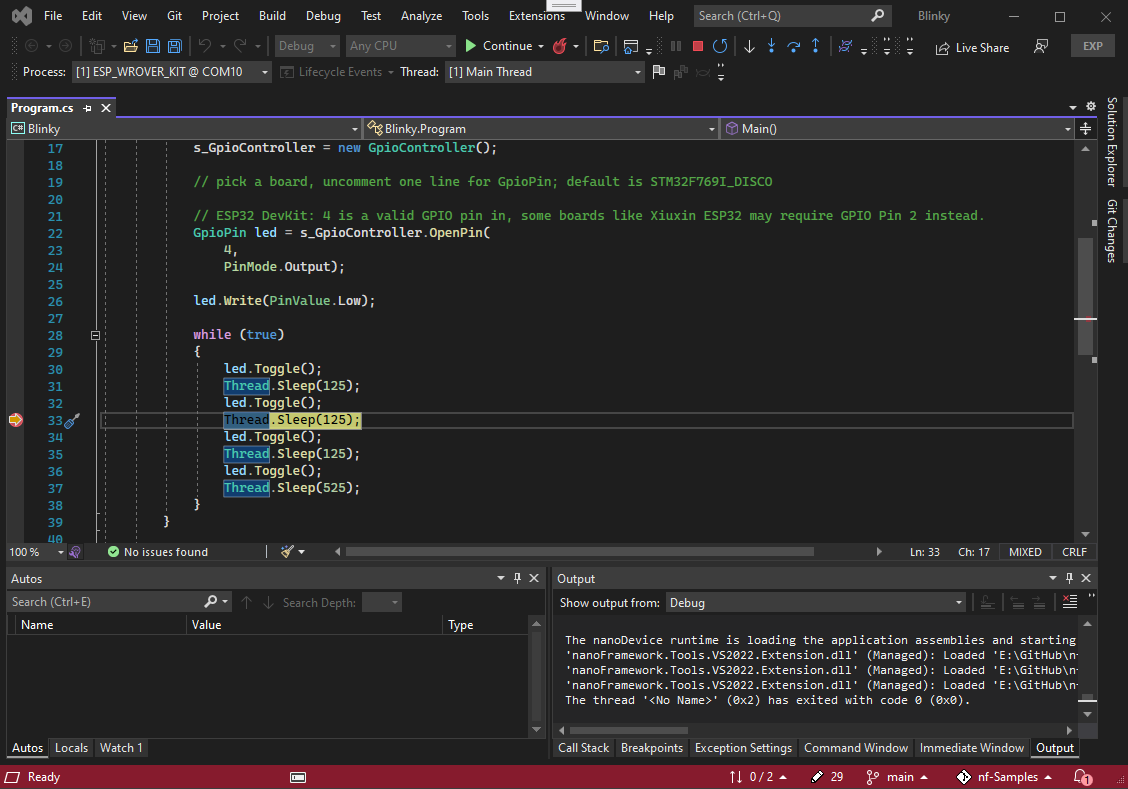Stop debugging with the red square icon
This screenshot has height=789, width=1128.
696,45
